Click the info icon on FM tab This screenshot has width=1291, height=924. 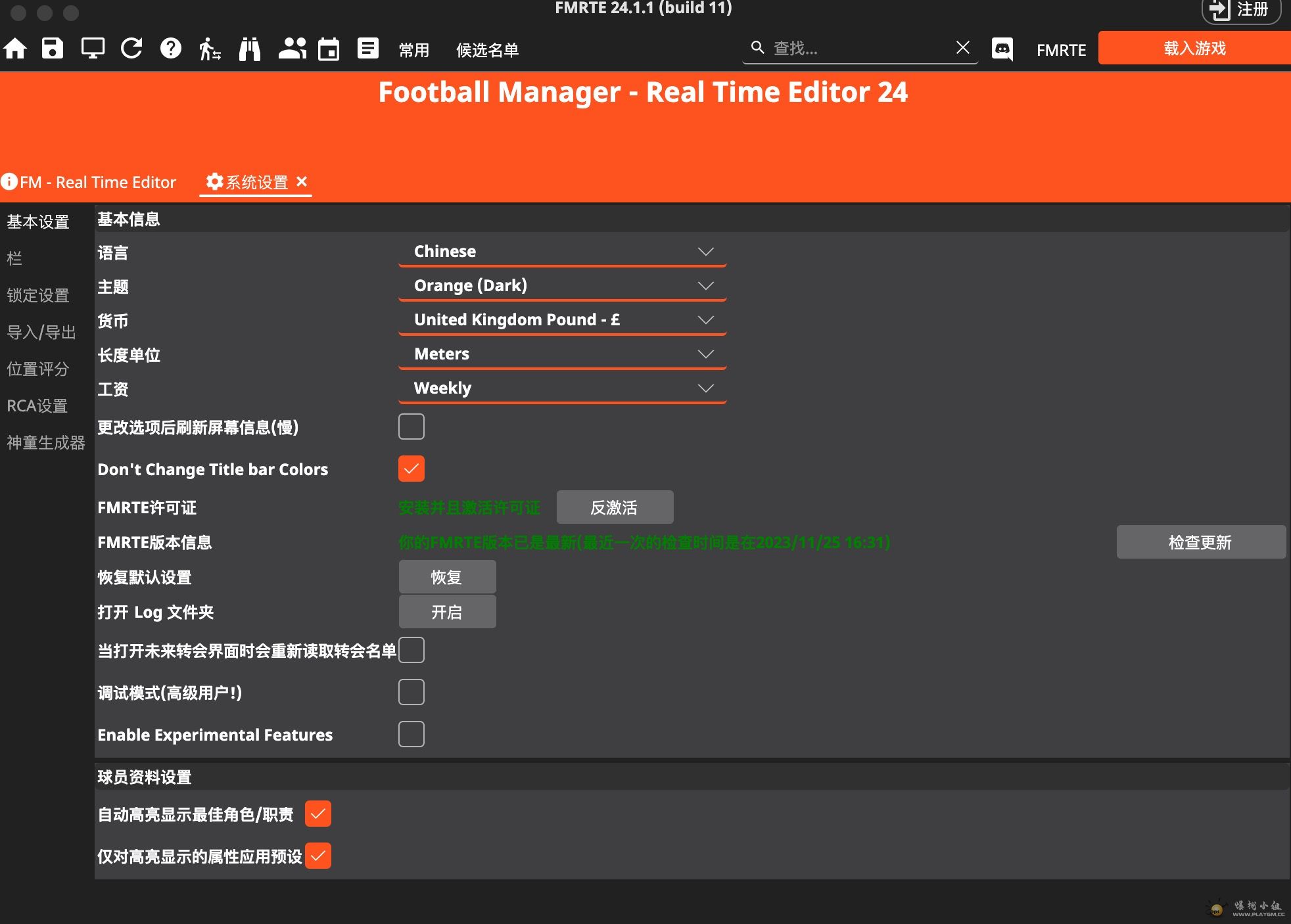pyautogui.click(x=9, y=181)
